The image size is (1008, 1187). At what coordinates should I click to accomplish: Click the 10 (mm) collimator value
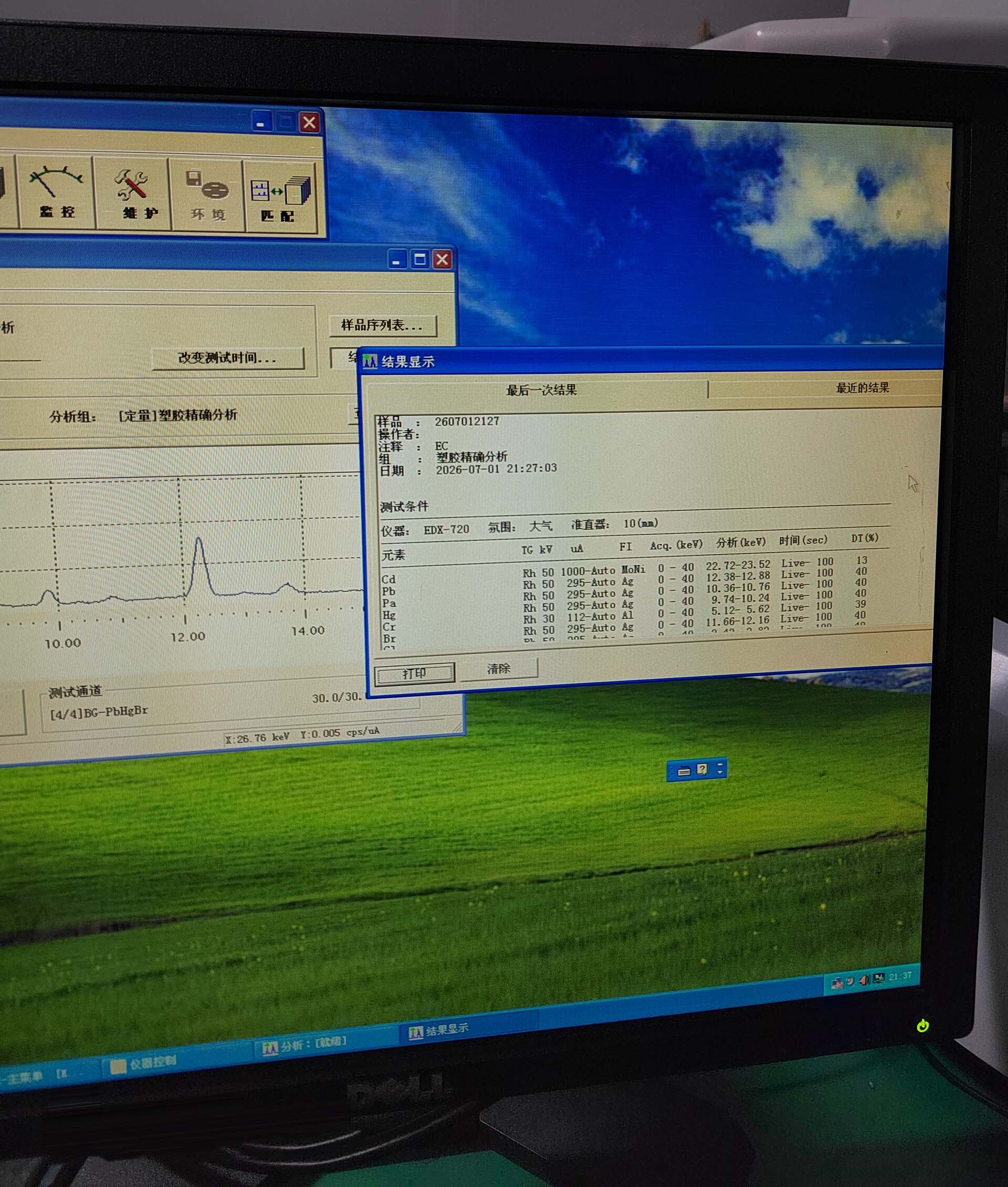point(640,523)
